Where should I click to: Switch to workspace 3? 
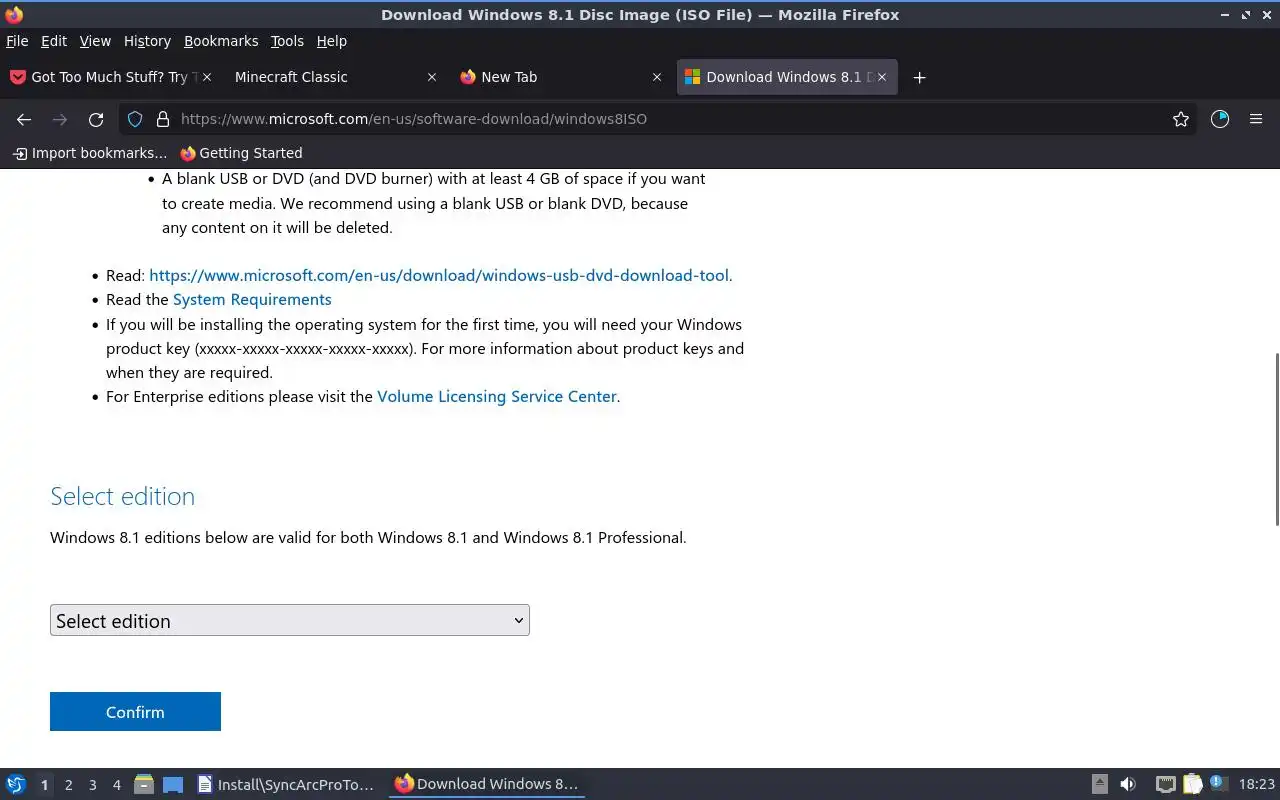(92, 785)
